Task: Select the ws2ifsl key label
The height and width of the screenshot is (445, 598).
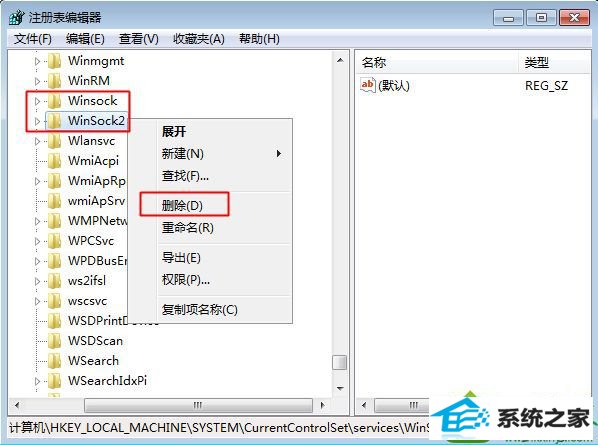Action: (x=87, y=281)
